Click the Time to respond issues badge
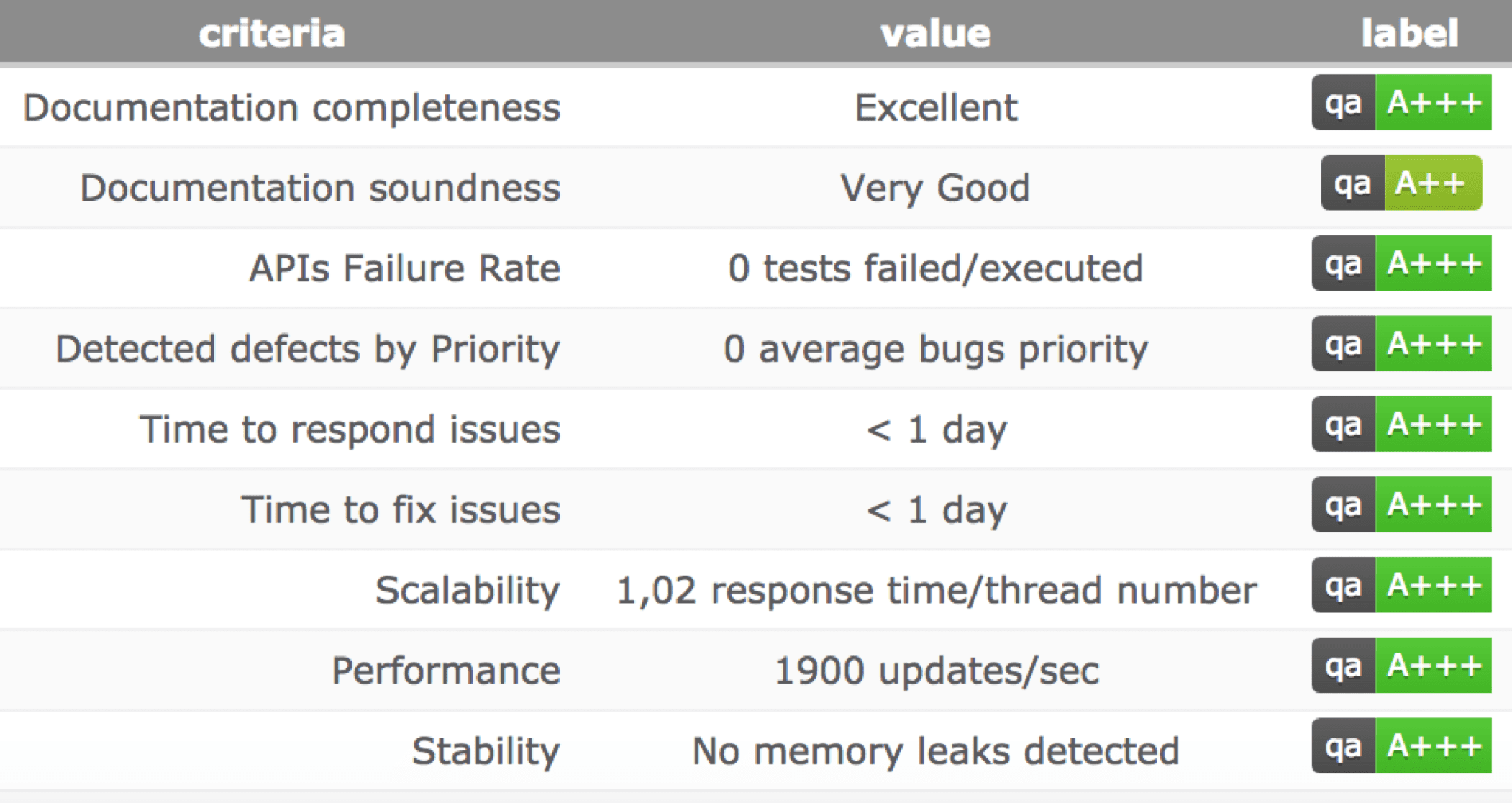Viewport: 1512px width, 803px height. (1401, 425)
